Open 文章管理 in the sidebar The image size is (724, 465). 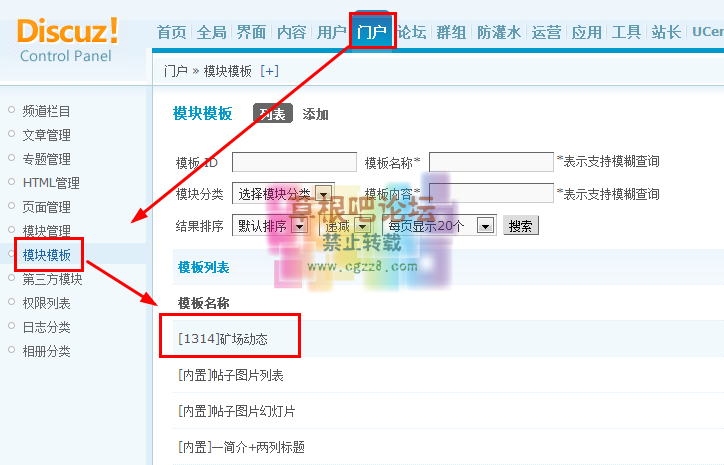(46, 135)
